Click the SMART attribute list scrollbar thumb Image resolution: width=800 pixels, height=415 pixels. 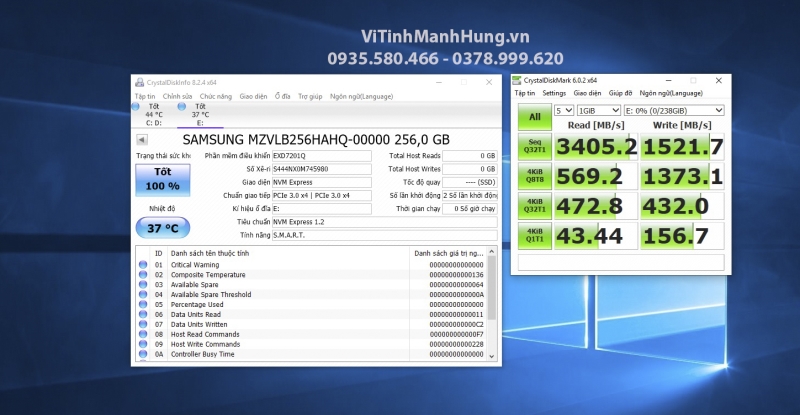tap(492, 288)
